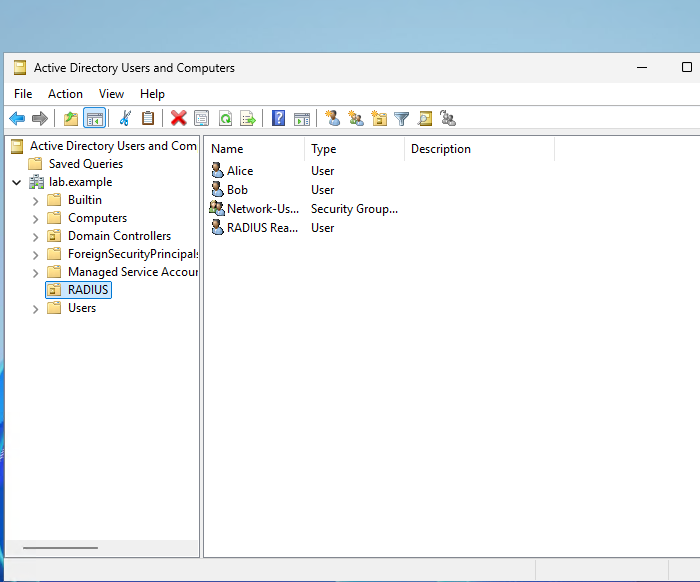
Task: Expand the Computers container
Action: [35, 219]
